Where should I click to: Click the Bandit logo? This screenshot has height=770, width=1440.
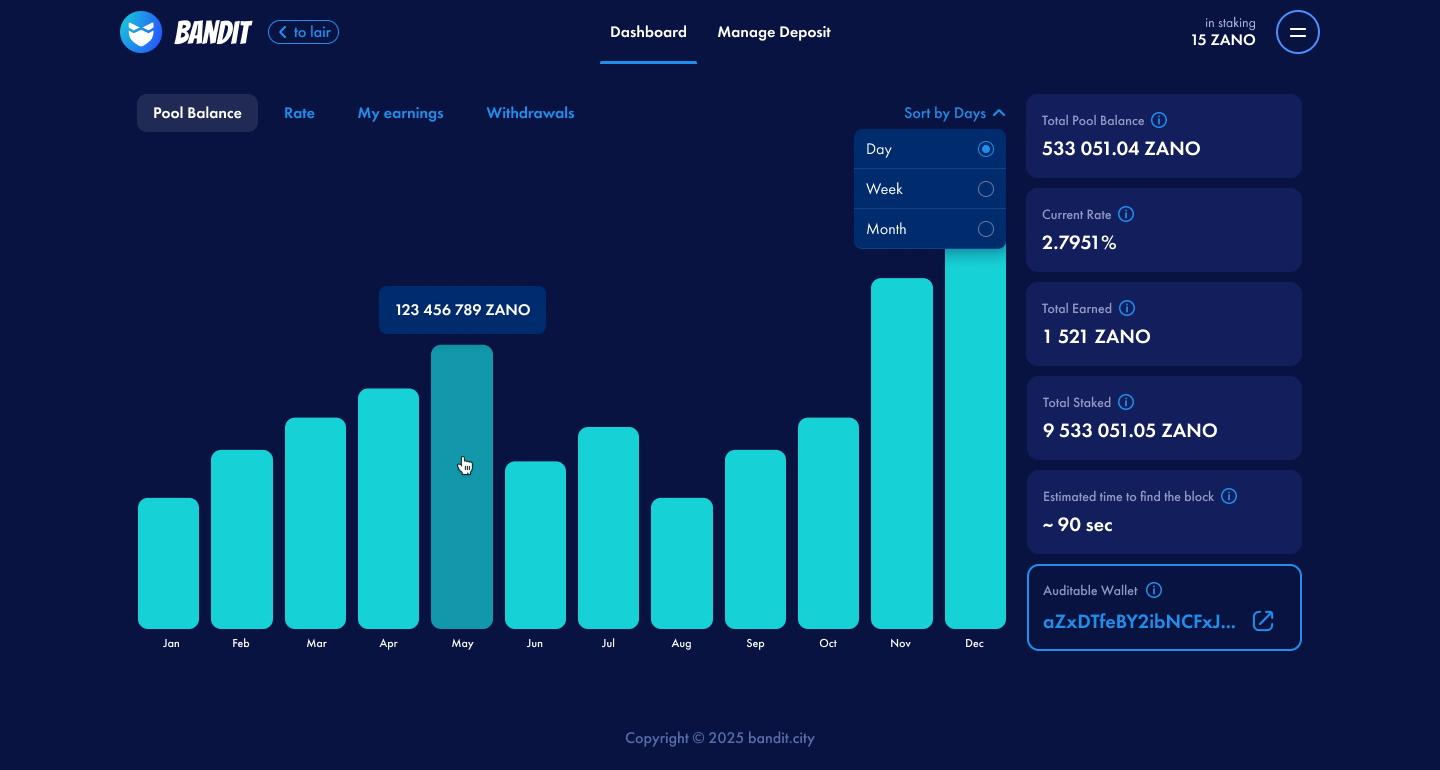click(x=185, y=31)
